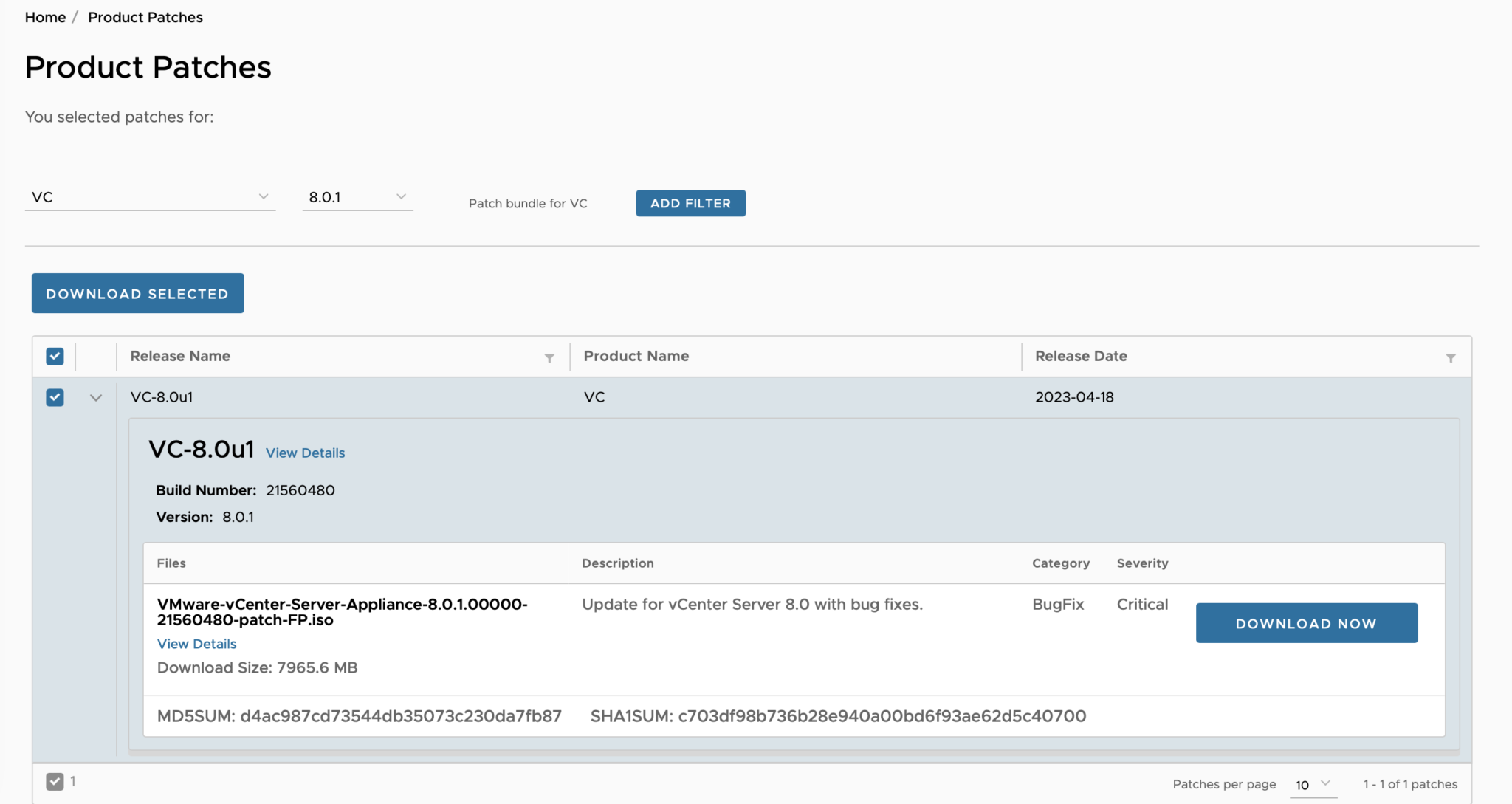Click the Release Date column header
Screen dimensions: 1512x804
coord(1081,356)
